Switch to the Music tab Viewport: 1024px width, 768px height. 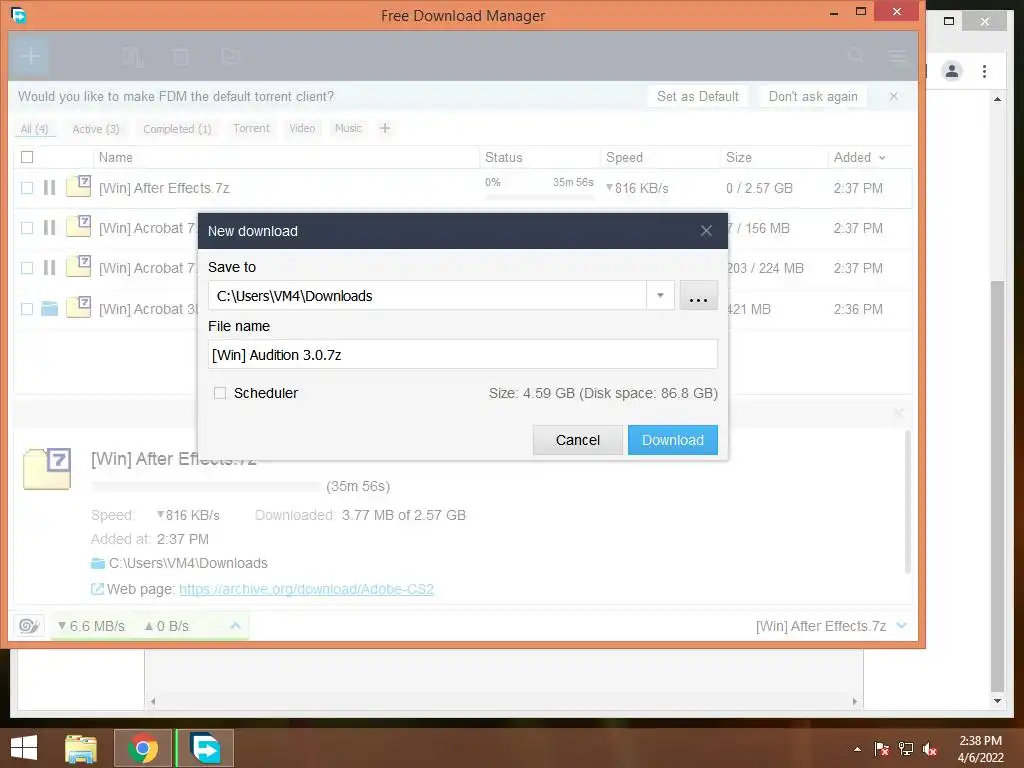(348, 128)
